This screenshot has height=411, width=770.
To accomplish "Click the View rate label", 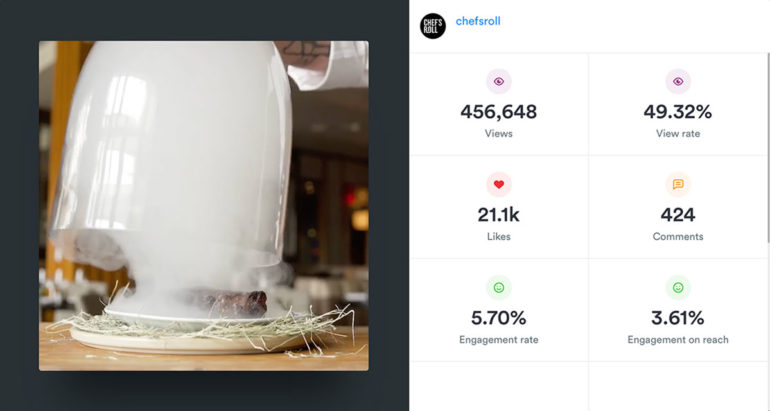I will pyautogui.click(x=678, y=134).
